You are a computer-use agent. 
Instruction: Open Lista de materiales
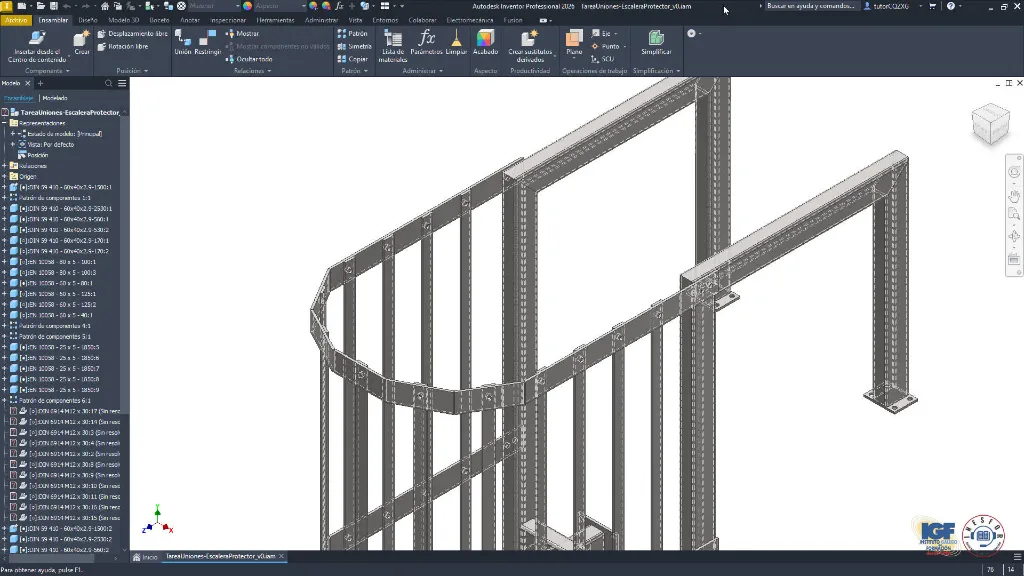point(393,46)
